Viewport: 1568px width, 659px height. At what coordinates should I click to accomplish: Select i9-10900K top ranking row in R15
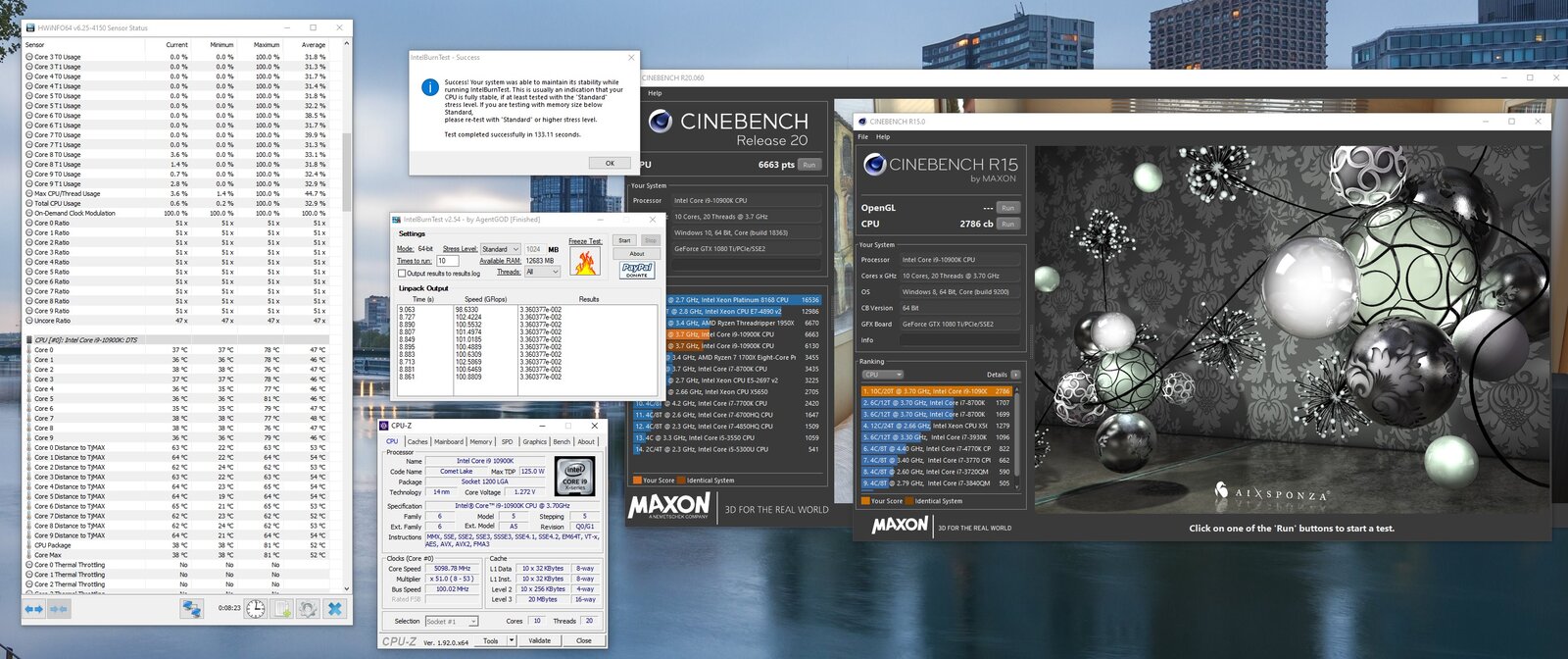point(936,391)
